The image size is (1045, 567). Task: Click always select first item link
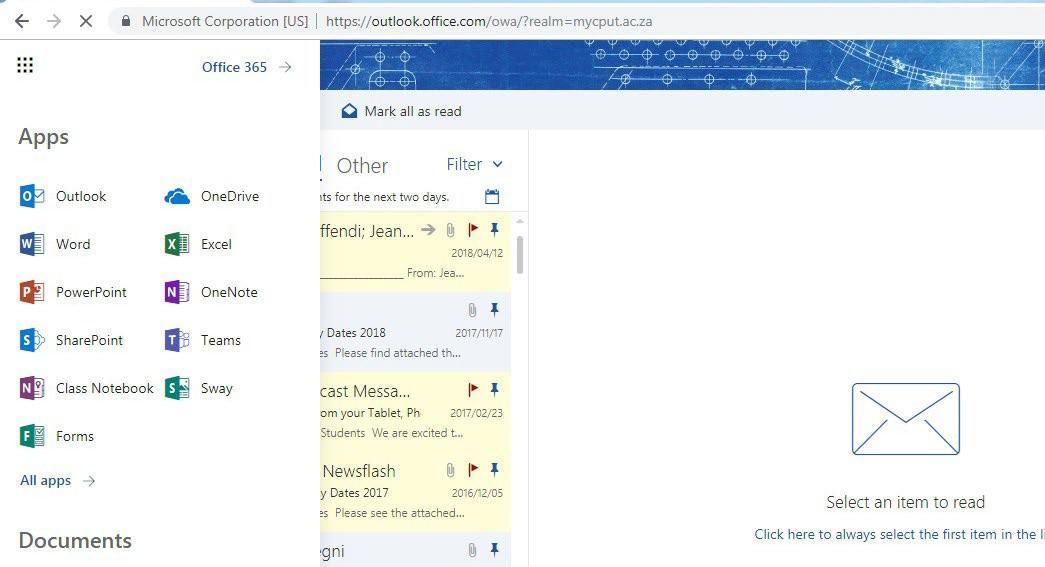[899, 534]
